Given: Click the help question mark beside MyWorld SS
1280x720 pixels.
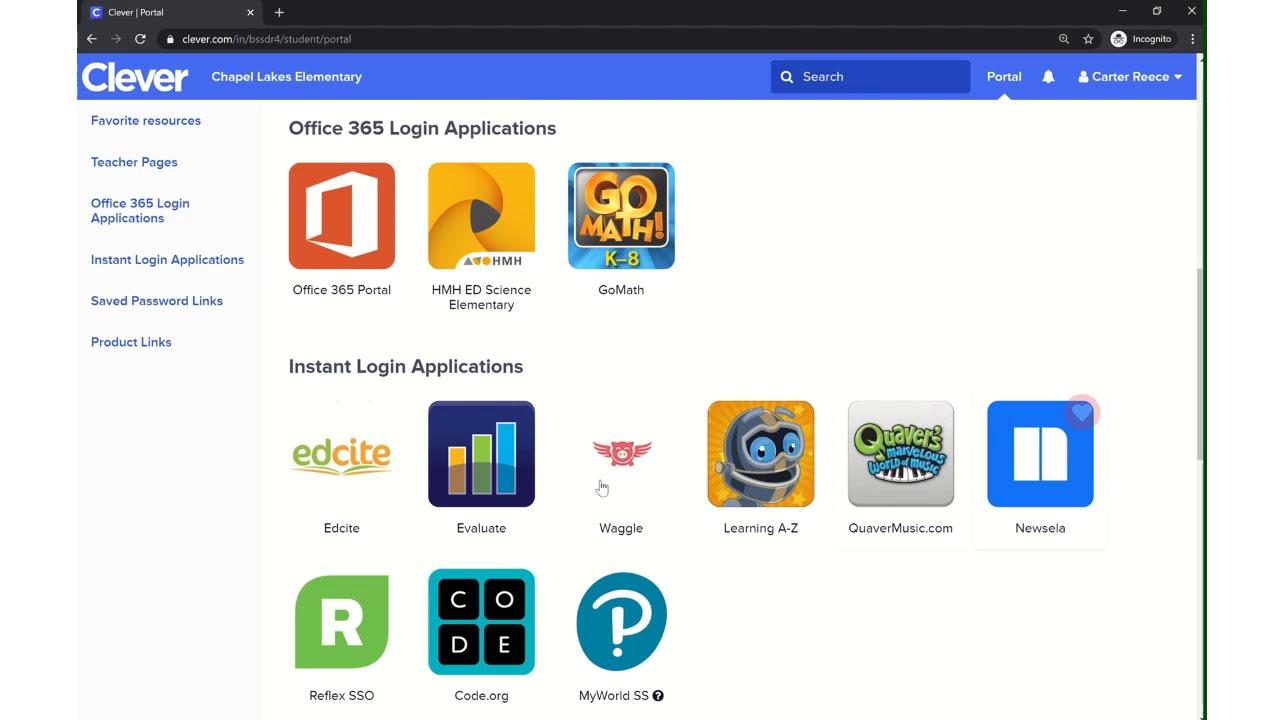Looking at the screenshot, I should click(658, 696).
